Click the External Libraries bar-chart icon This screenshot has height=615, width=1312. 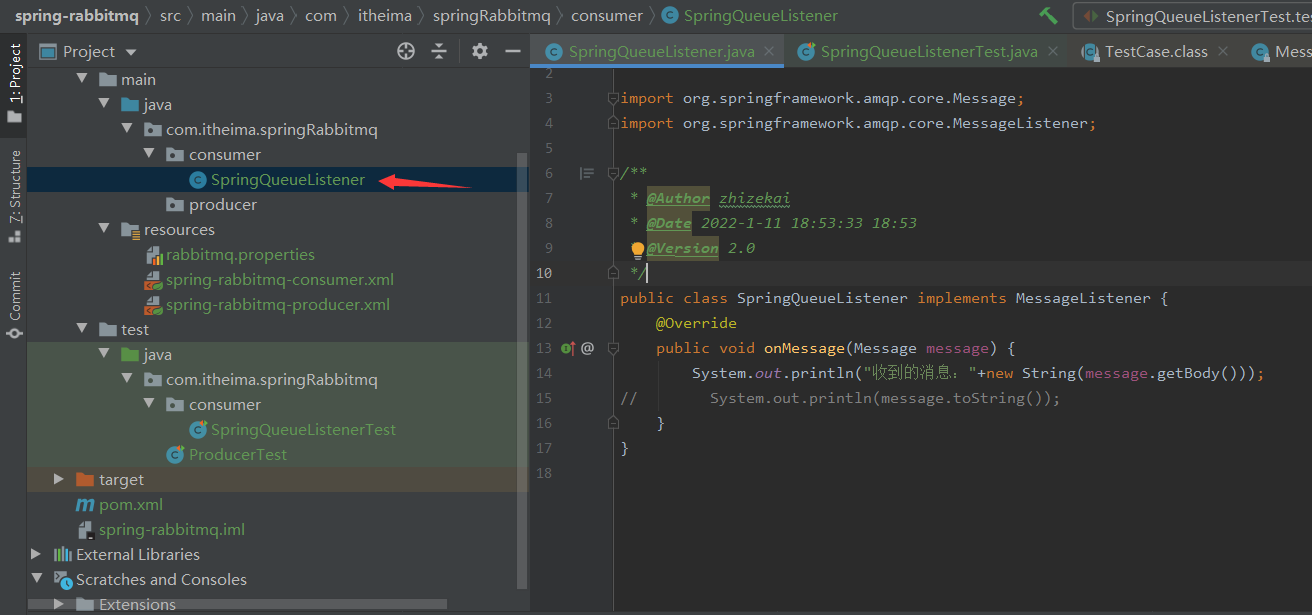pyautogui.click(x=63, y=554)
